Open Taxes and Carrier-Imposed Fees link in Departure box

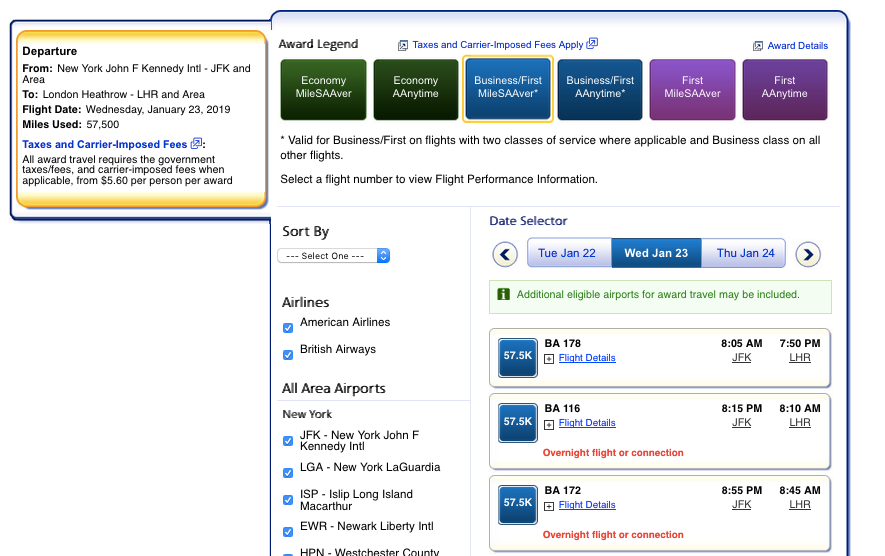point(104,144)
